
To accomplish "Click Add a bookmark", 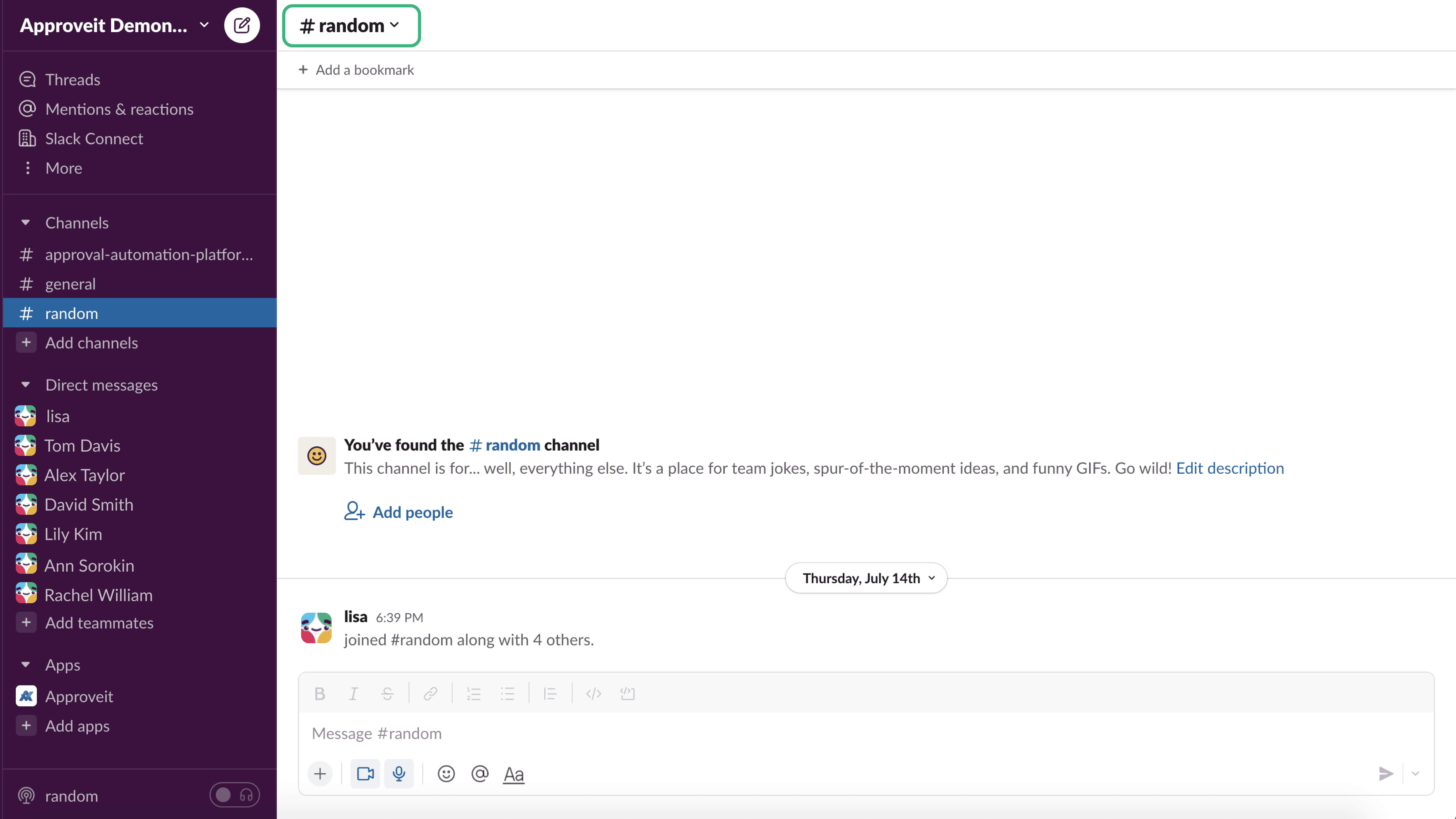I will click(357, 69).
